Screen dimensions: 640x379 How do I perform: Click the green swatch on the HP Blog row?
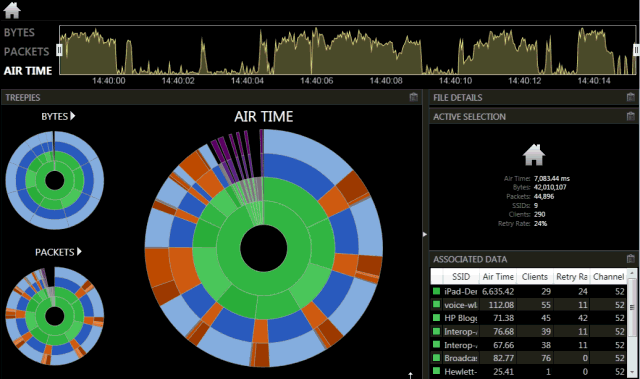coord(436,317)
